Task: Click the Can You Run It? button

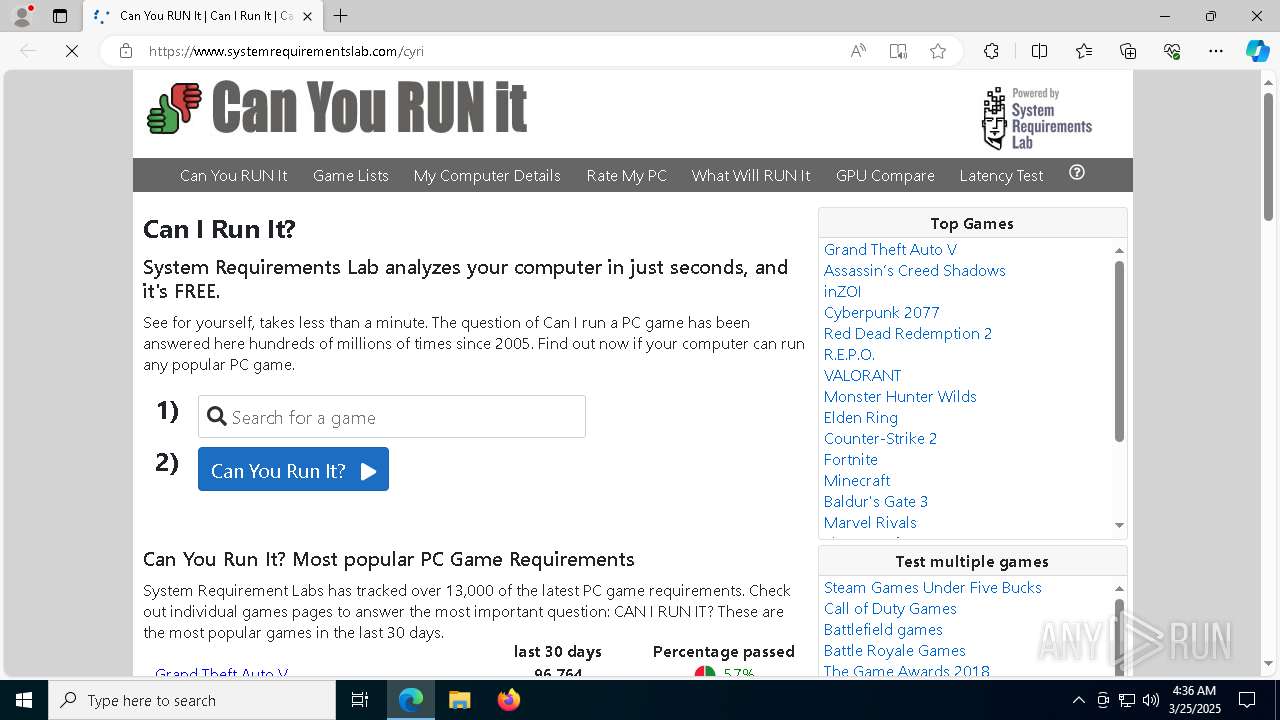Action: pos(293,470)
